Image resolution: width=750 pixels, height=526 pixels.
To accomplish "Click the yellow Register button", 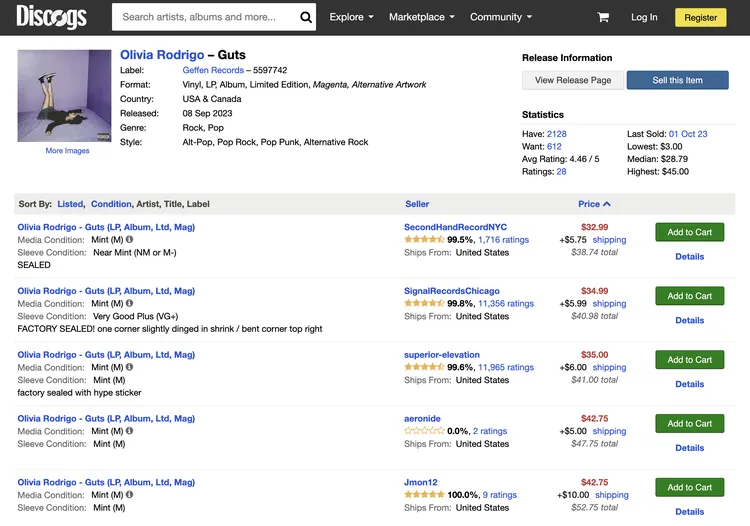I will coord(700,18).
